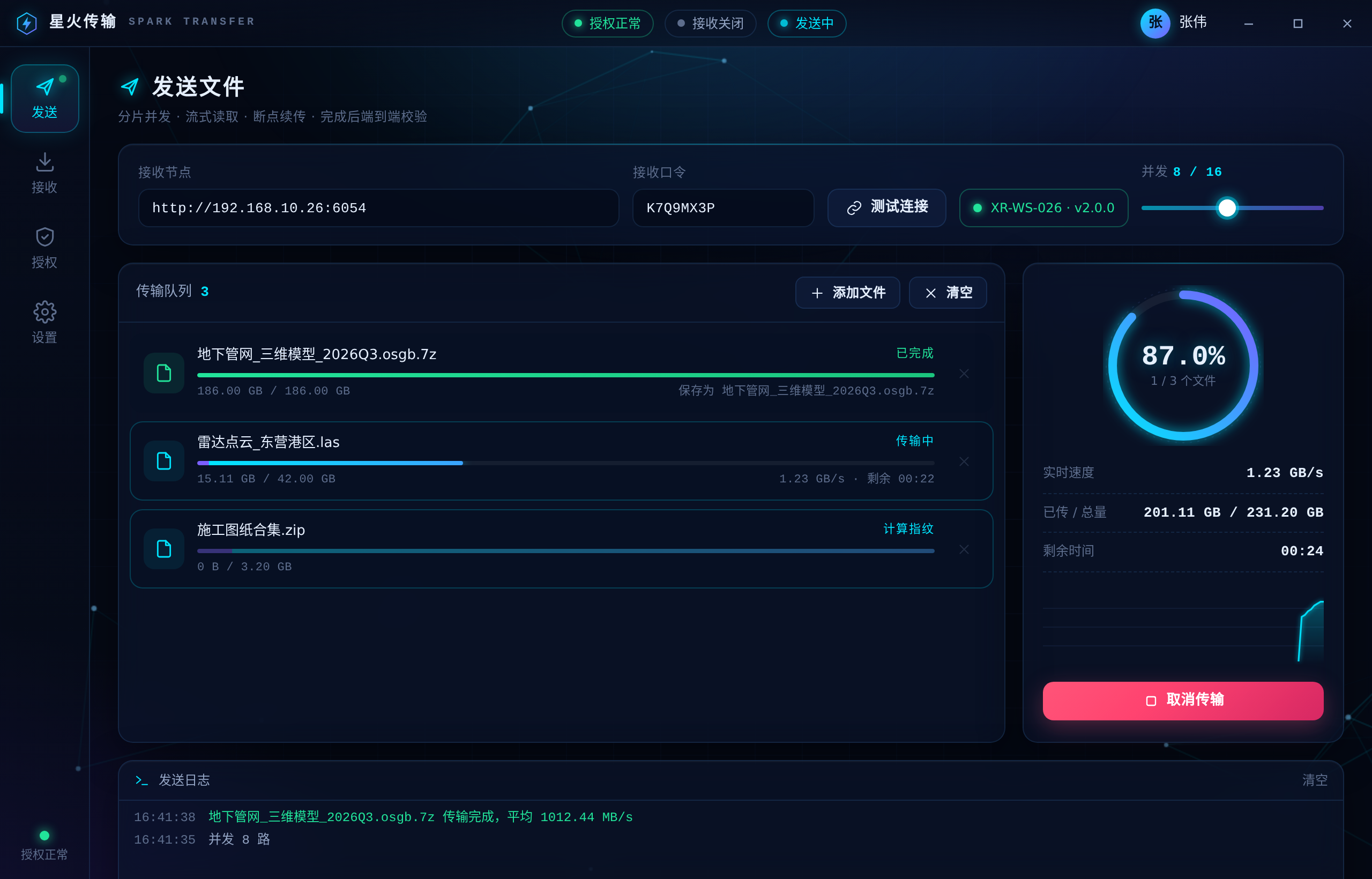The image size is (1372, 879).
Task: Select file name 施工图纸合集.zip
Action: pyautogui.click(x=251, y=530)
